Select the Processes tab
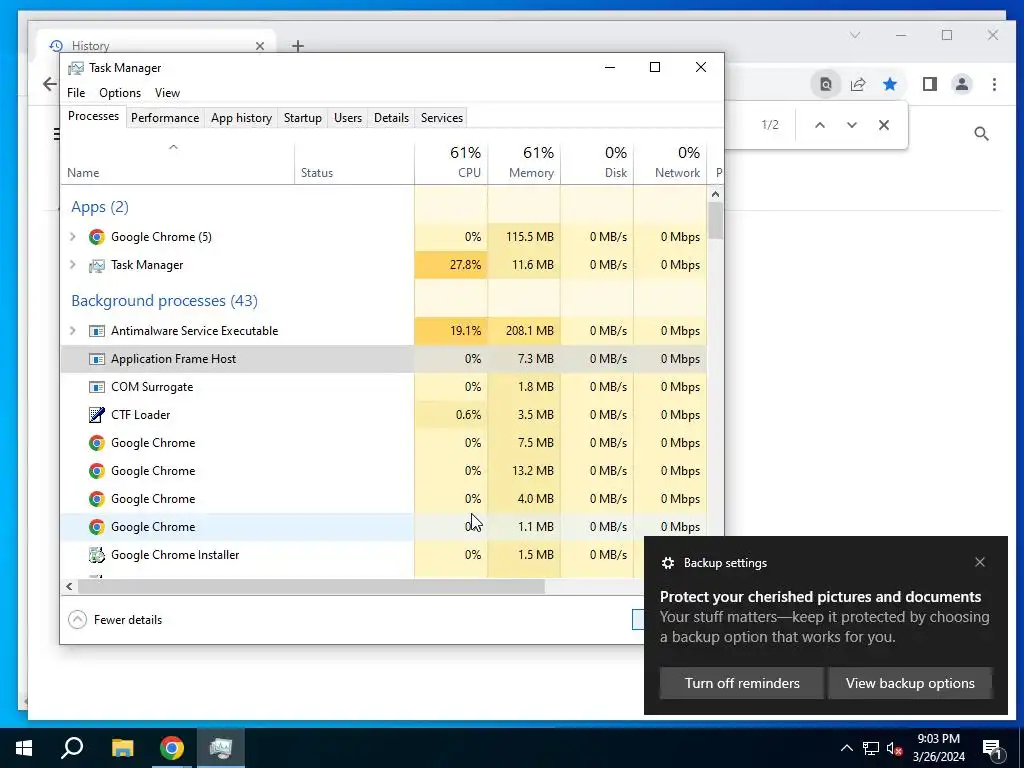The width and height of the screenshot is (1024, 768). point(93,116)
